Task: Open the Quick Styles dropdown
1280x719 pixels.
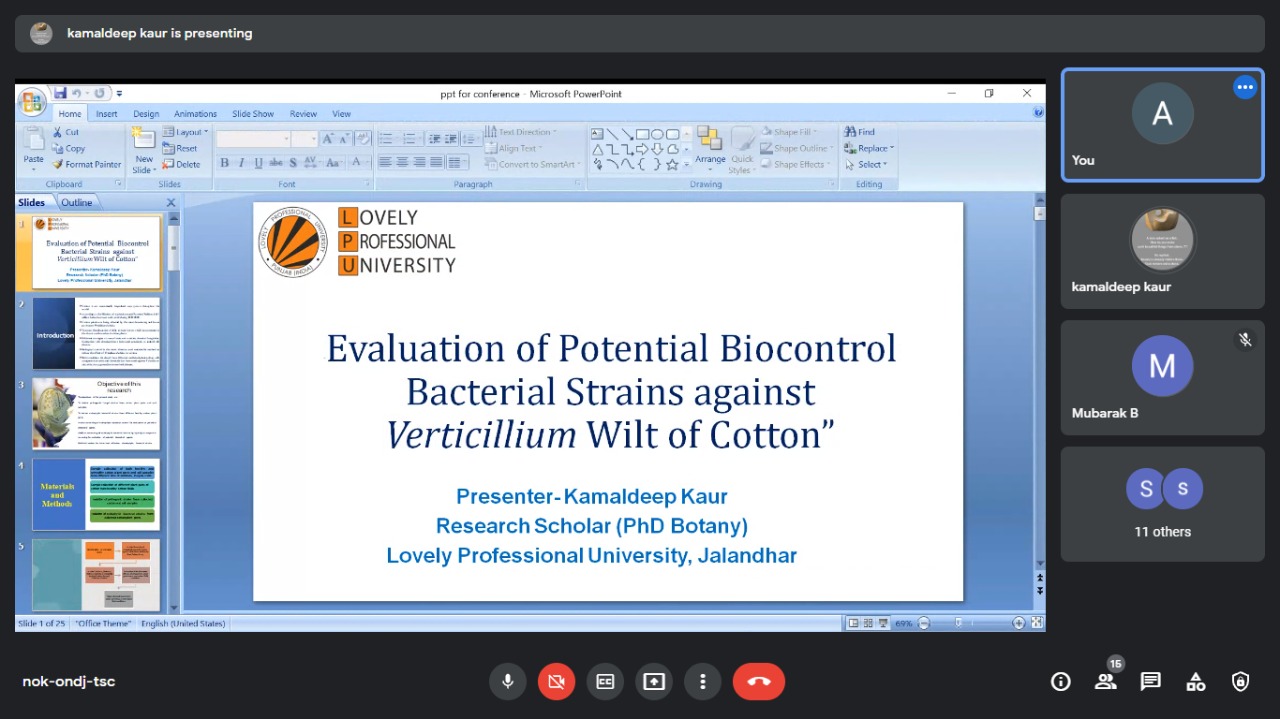Action: pos(742,150)
